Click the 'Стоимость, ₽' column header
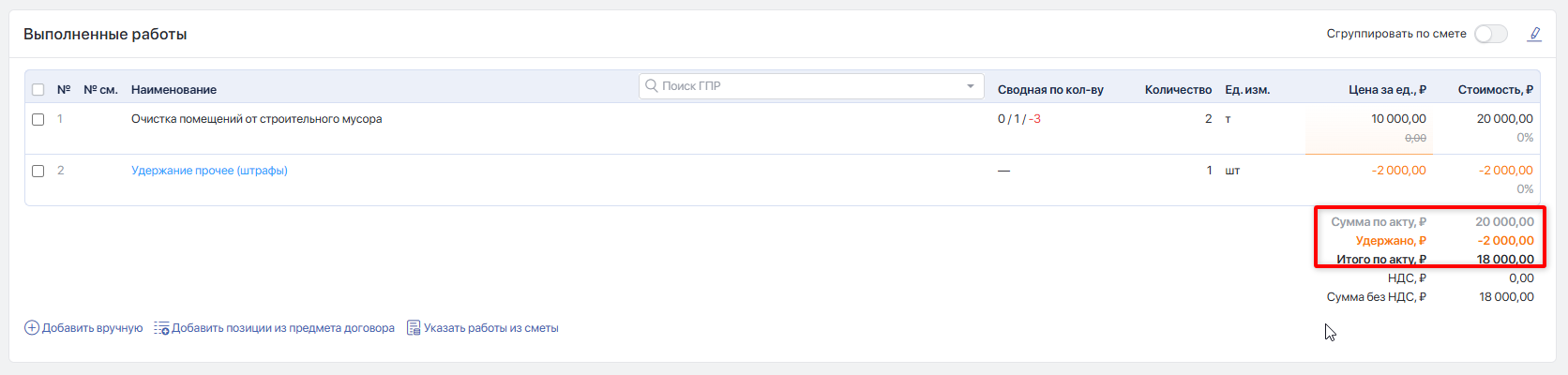The width and height of the screenshot is (1568, 375). pos(1495,90)
